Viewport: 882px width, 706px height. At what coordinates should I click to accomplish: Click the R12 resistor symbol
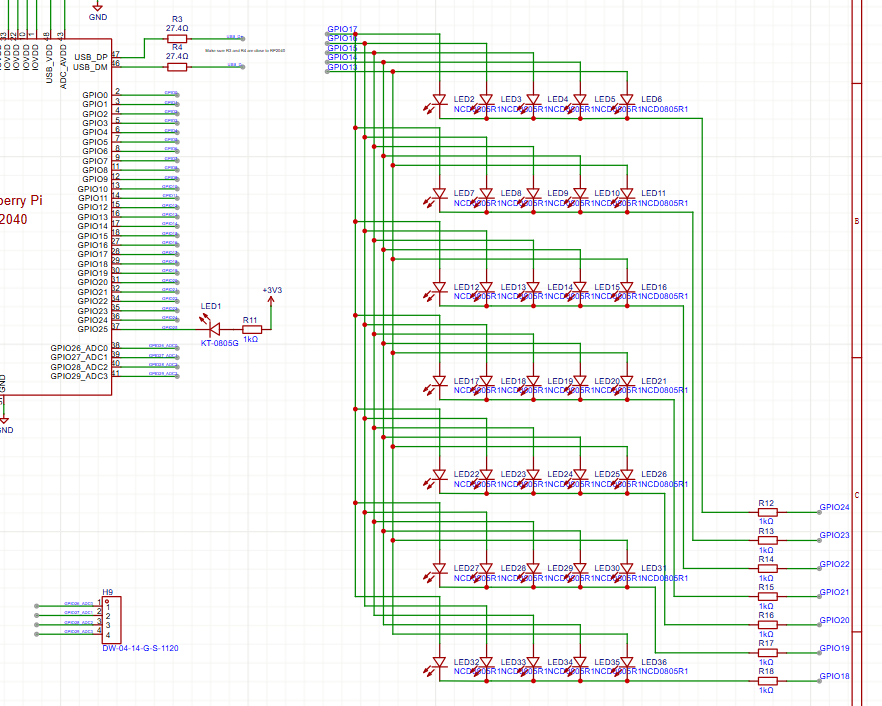click(766, 511)
